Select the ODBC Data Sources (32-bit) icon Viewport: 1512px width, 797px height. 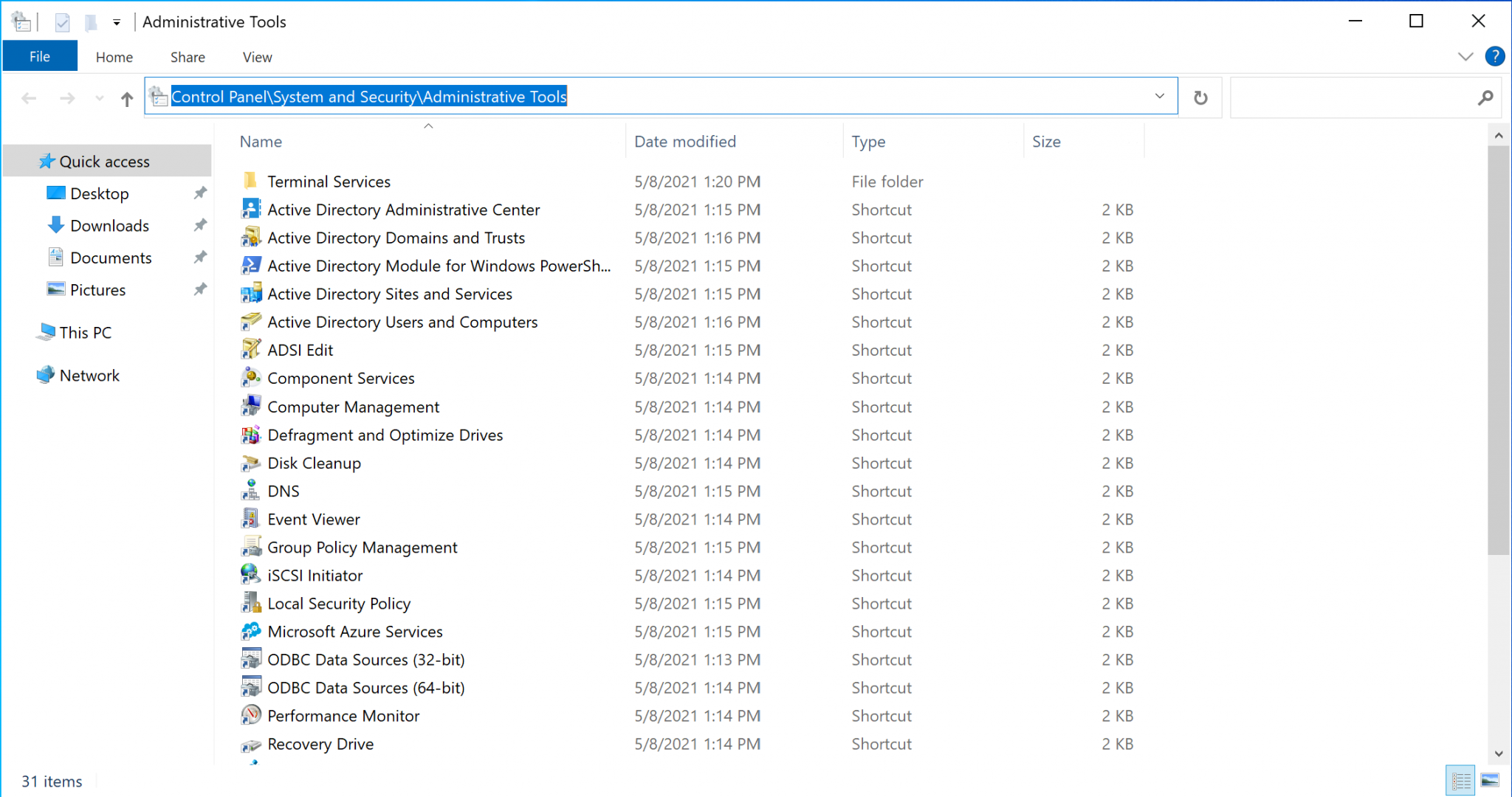[x=250, y=658]
